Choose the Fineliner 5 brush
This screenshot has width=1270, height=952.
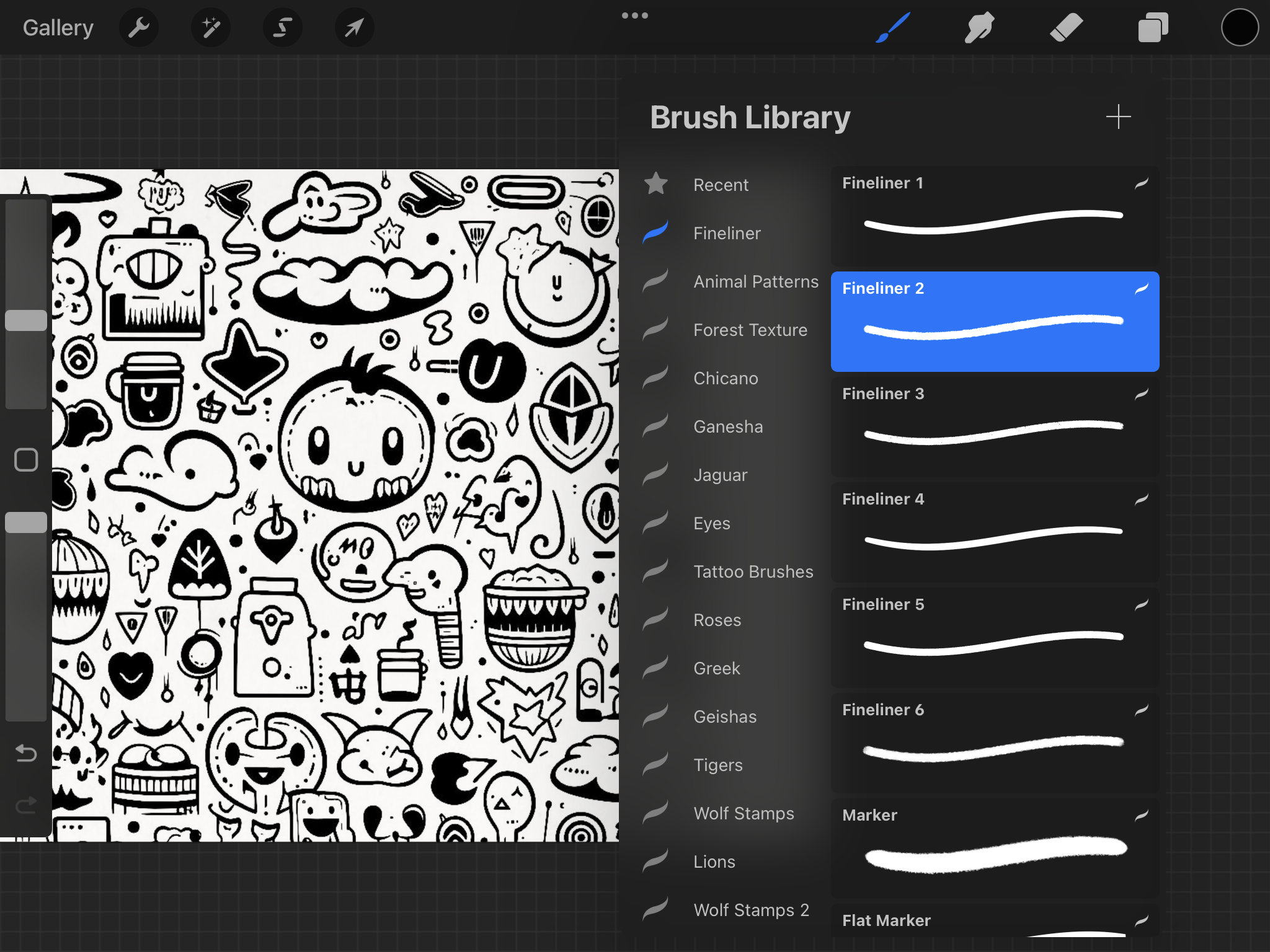[995, 638]
